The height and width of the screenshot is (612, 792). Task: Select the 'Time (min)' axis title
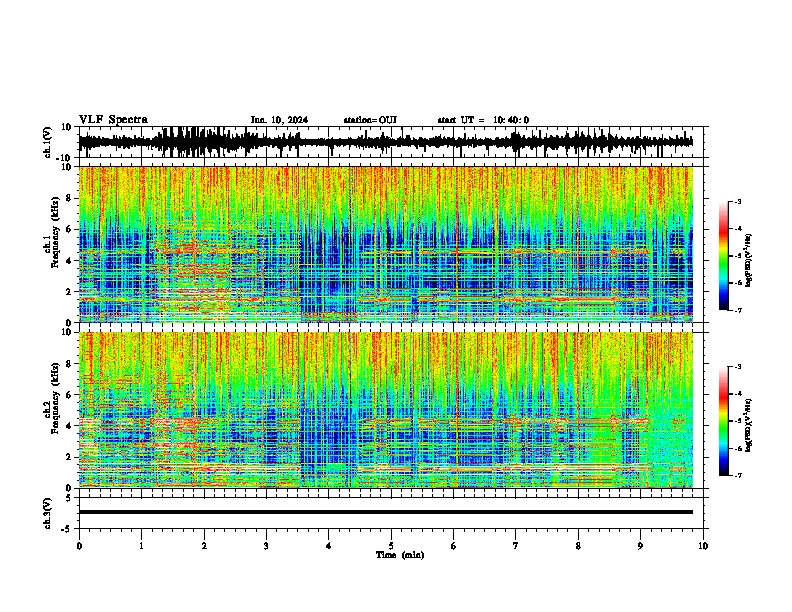click(400, 555)
